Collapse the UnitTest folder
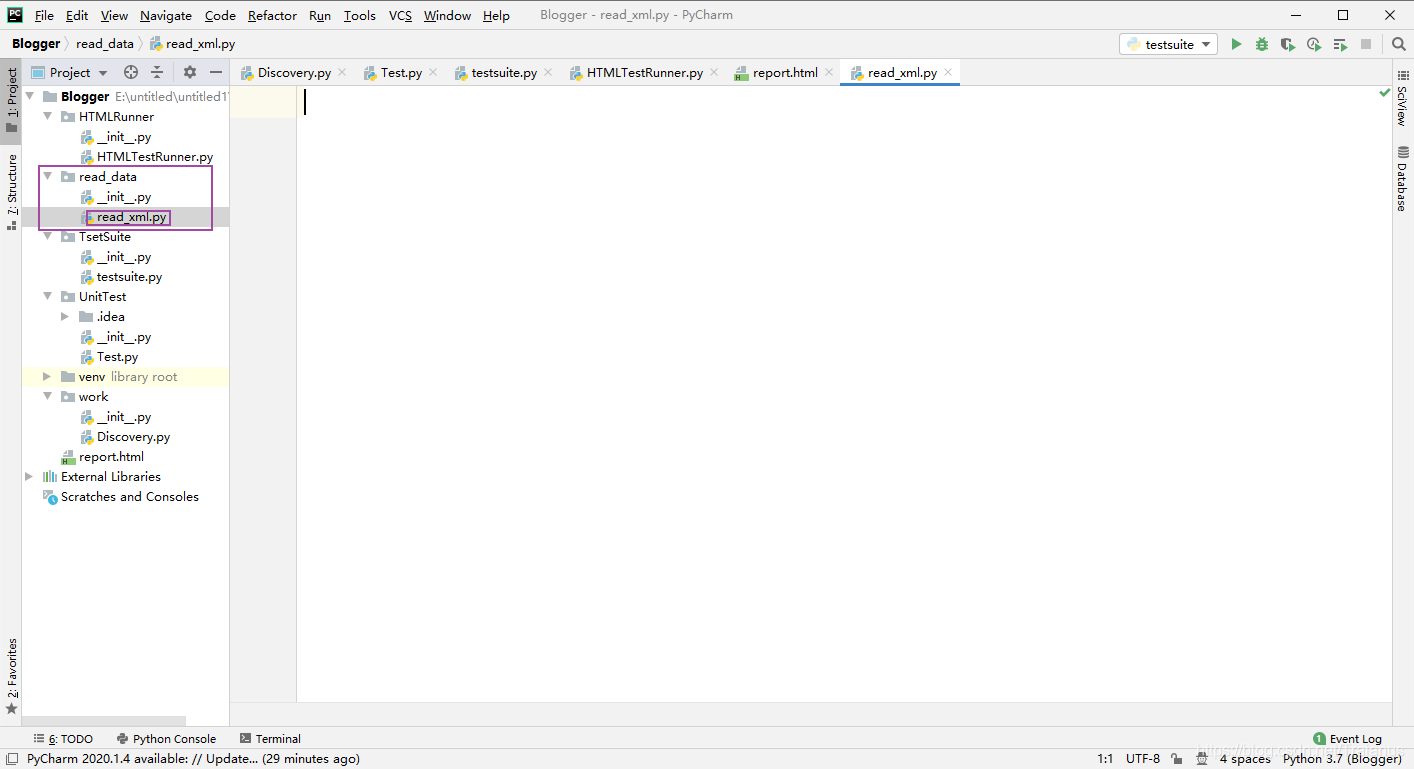Viewport: 1414px width, 769px height. point(47,297)
